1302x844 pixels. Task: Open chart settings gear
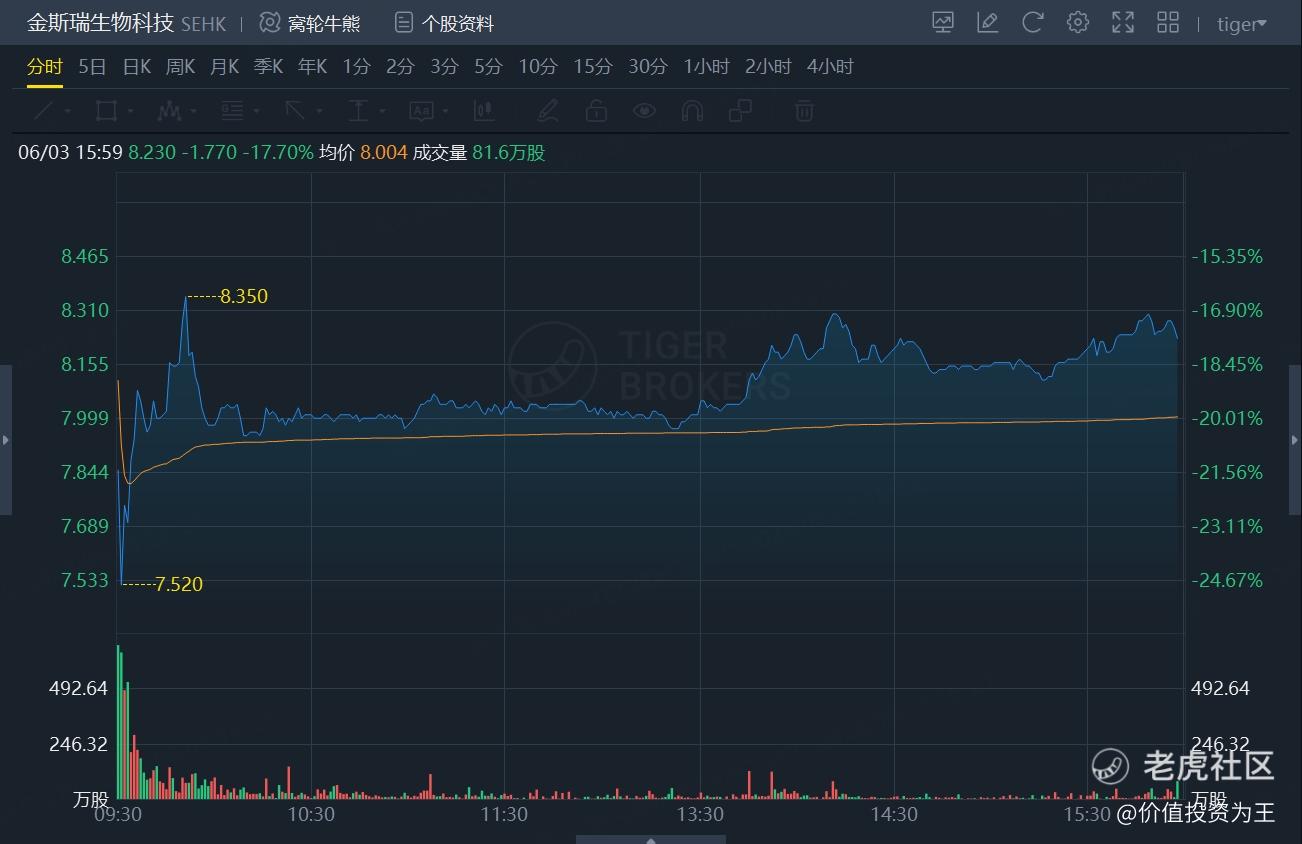1077,22
